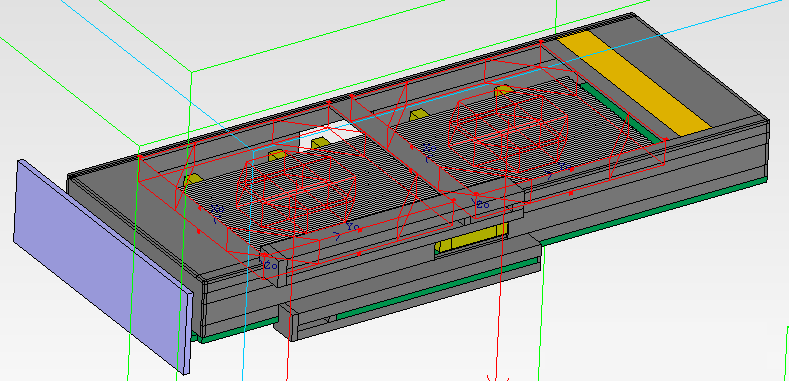
Task: Click the green PCB edge along the bottom right
Action: click(654, 210)
